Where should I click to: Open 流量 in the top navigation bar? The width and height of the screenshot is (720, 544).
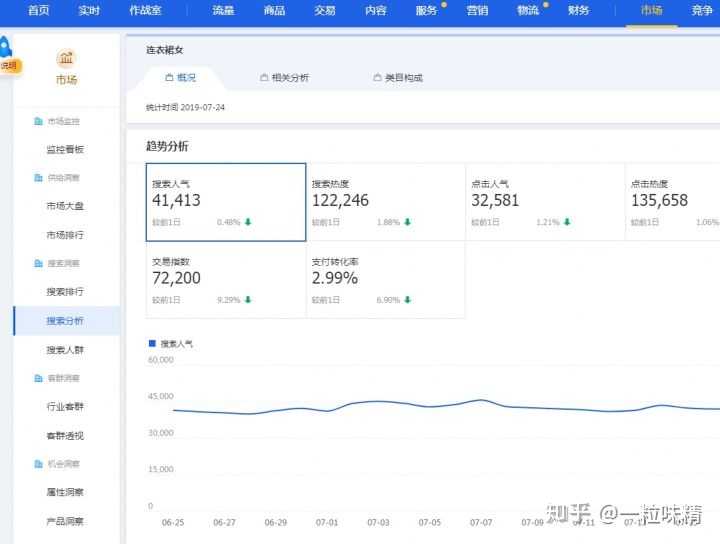pos(223,11)
